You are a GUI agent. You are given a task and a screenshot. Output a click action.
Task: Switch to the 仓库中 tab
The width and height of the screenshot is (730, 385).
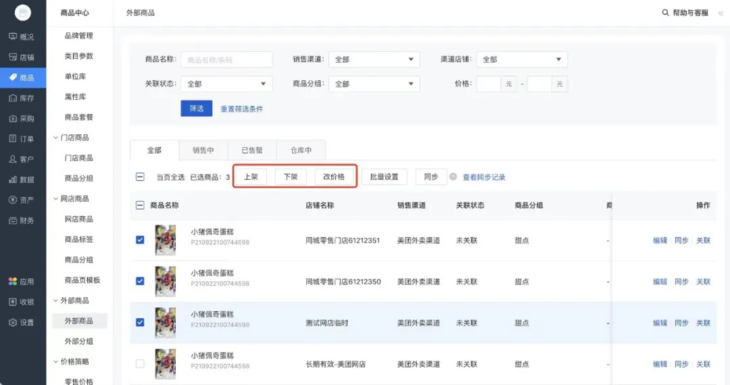(301, 150)
